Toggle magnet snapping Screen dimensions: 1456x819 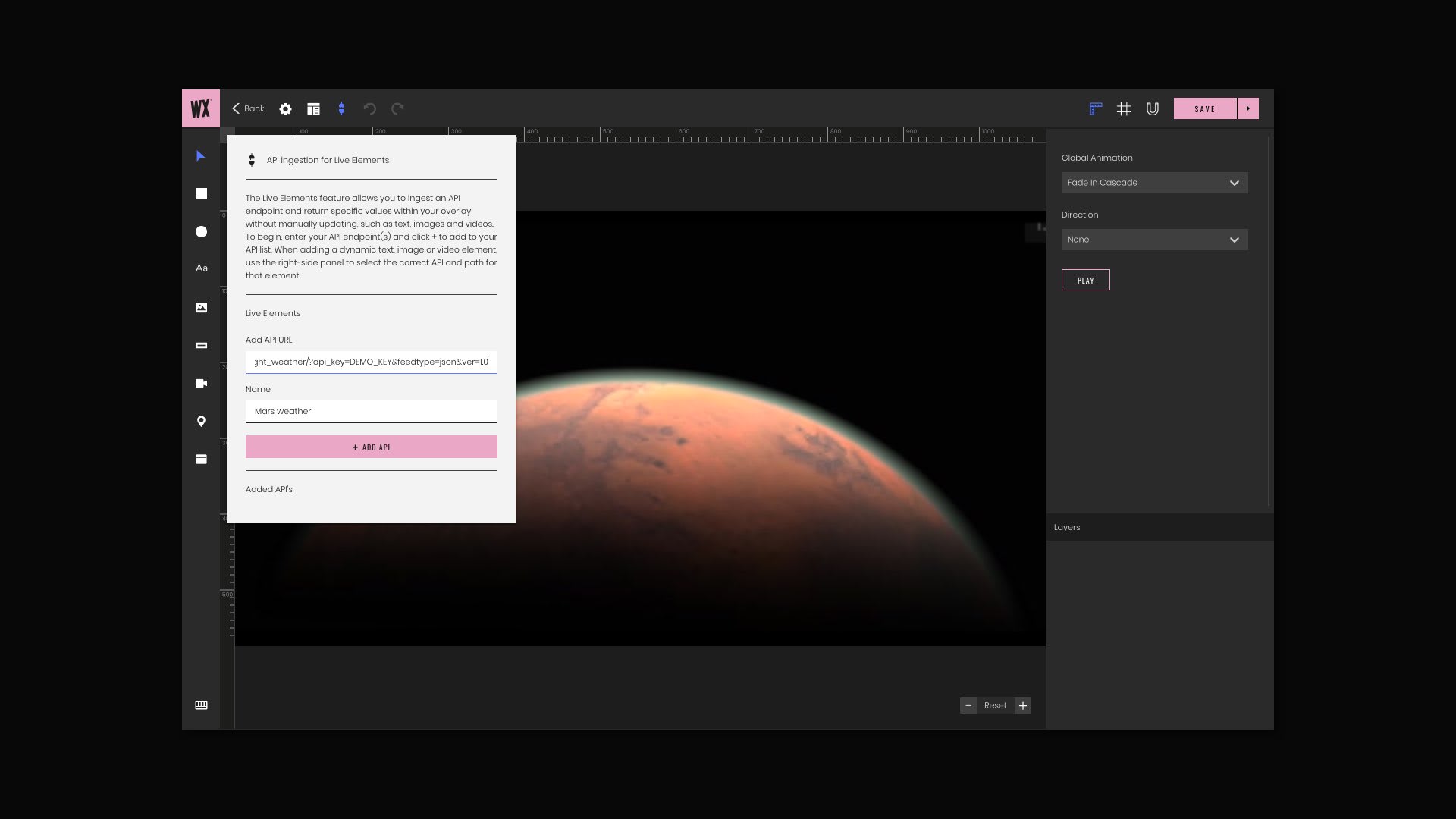click(x=1153, y=109)
